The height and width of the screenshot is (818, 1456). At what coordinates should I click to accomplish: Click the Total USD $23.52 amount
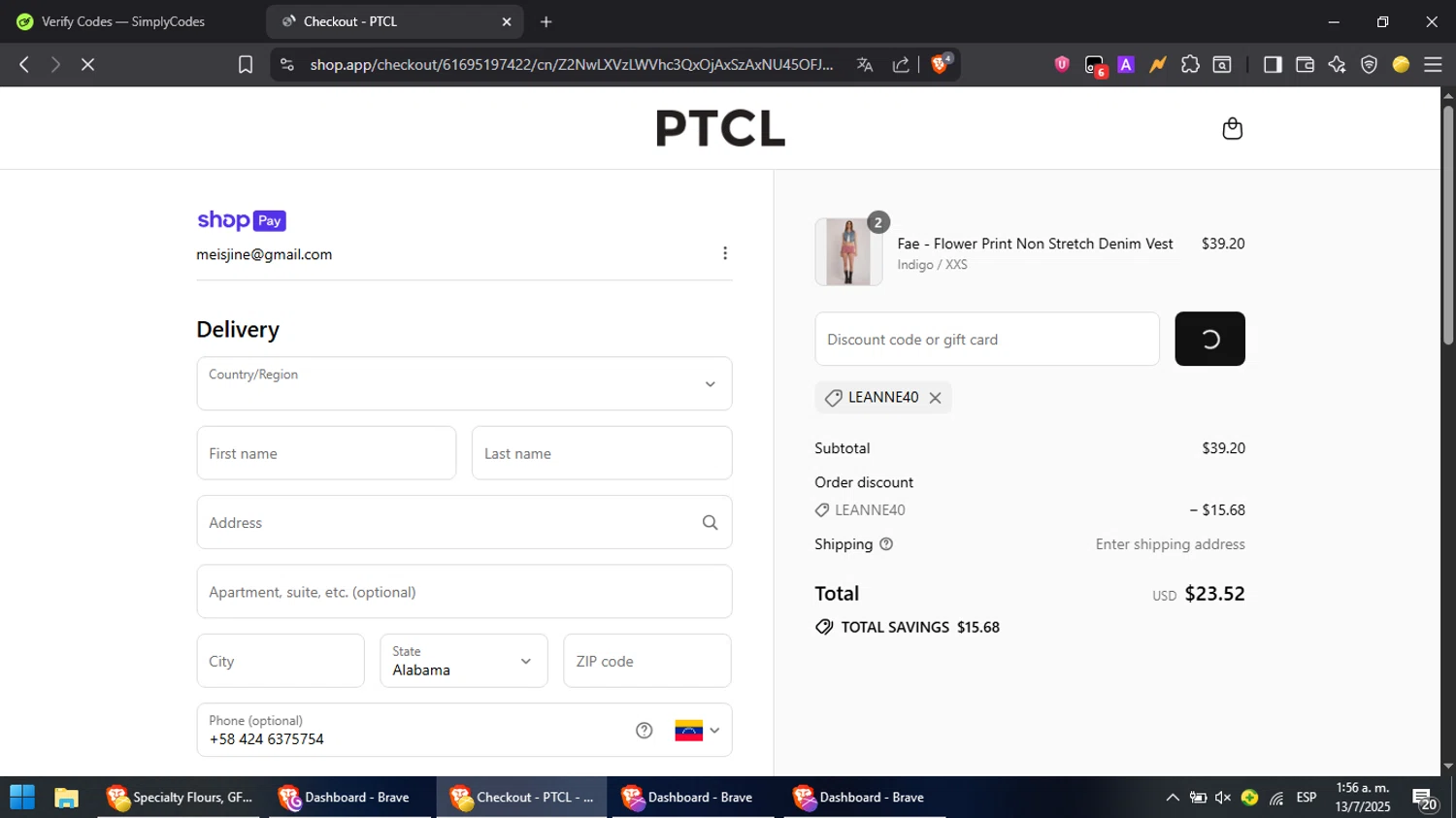coord(1198,593)
